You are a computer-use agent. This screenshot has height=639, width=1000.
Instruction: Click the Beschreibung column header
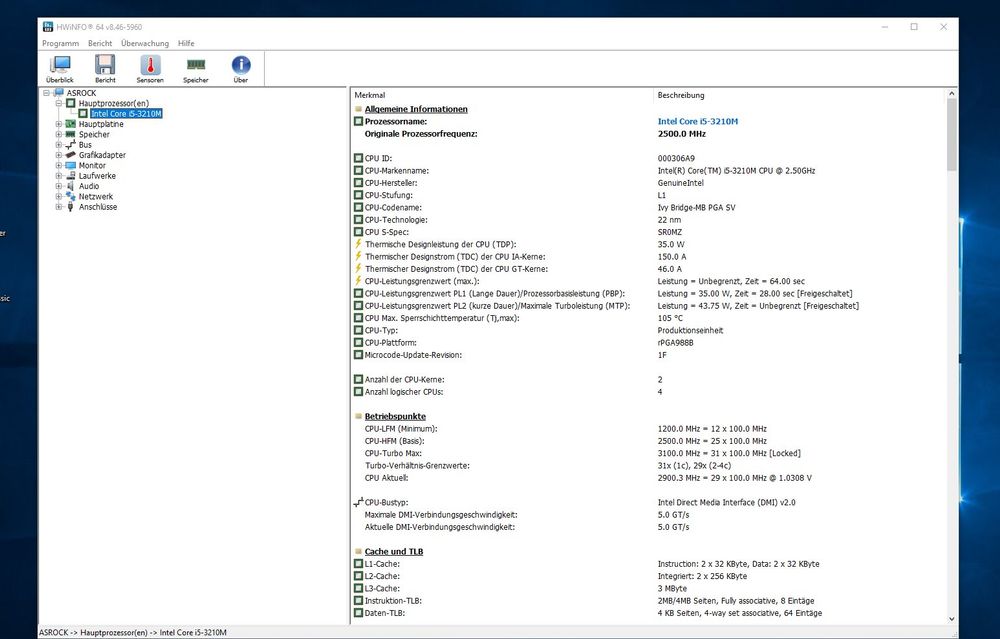coord(681,95)
